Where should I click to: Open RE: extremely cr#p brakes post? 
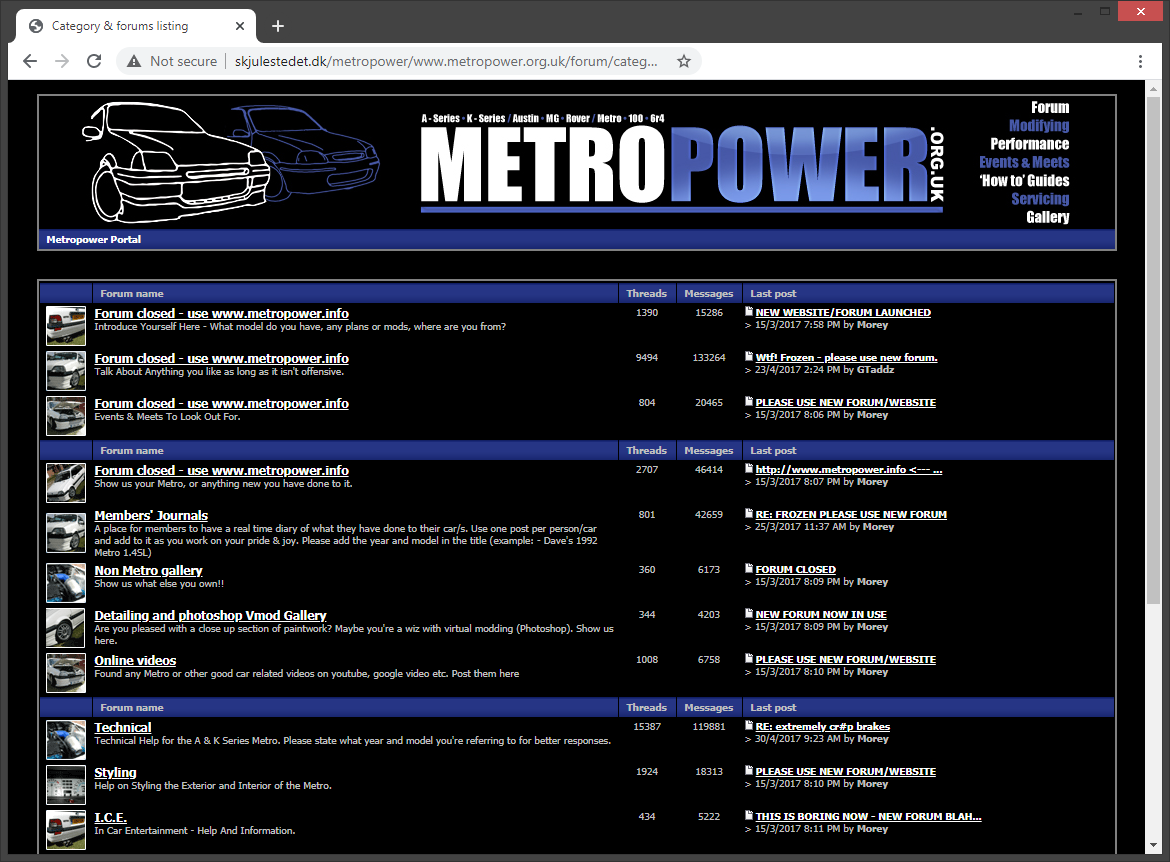822,726
